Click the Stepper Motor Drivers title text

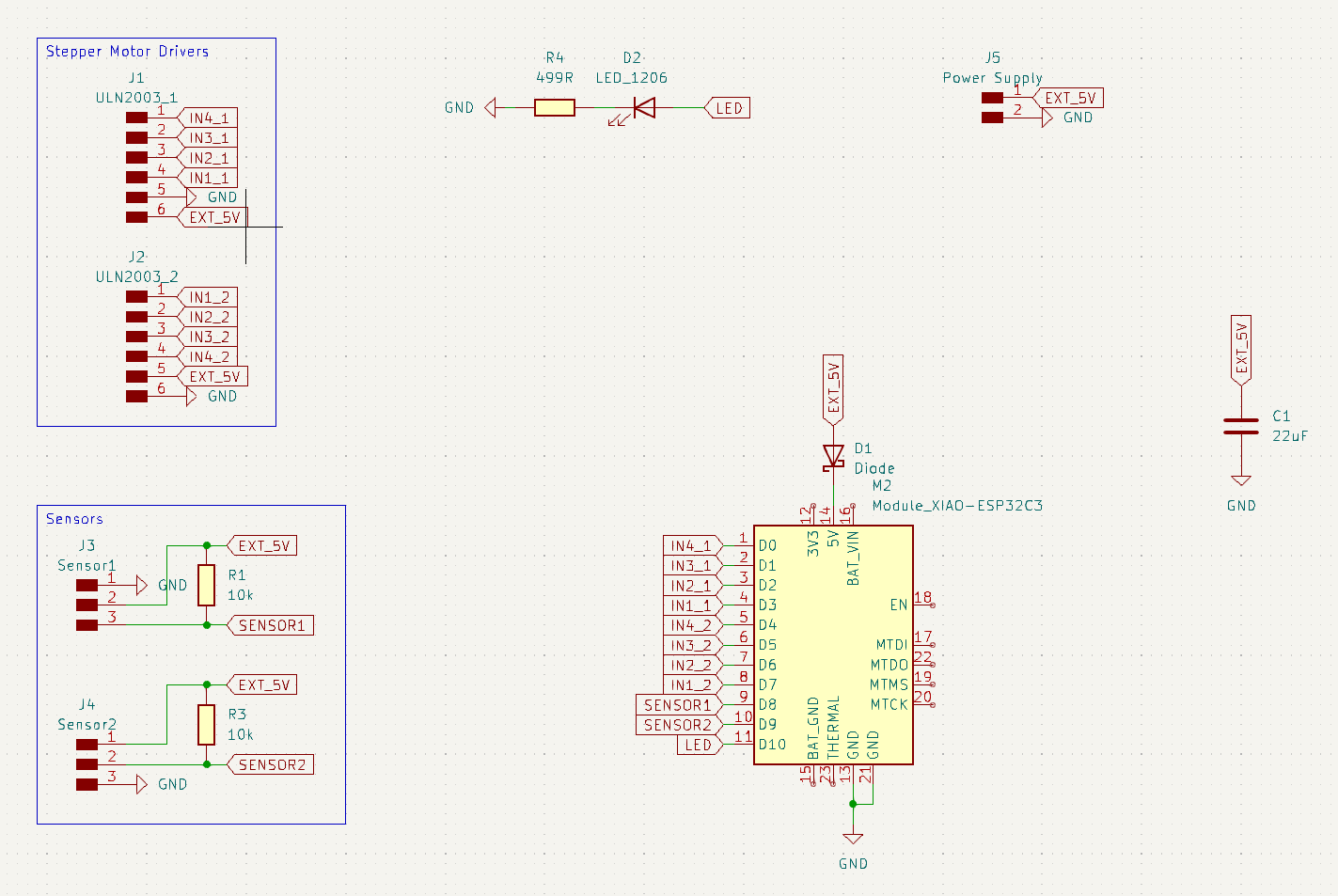[x=126, y=52]
